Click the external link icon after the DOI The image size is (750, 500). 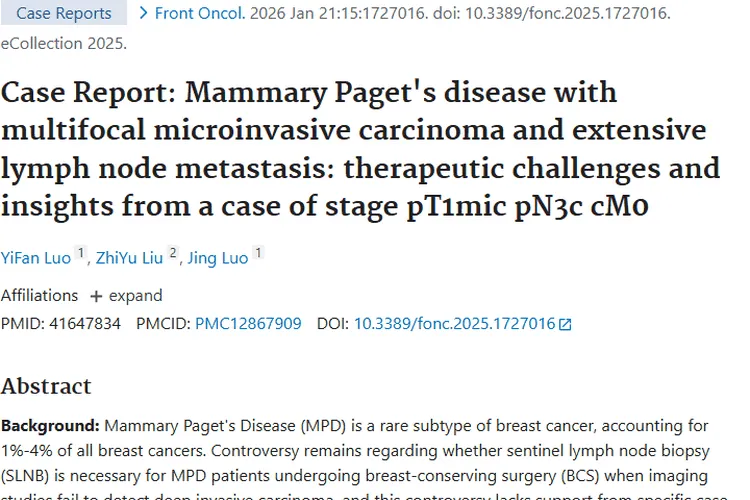565,324
